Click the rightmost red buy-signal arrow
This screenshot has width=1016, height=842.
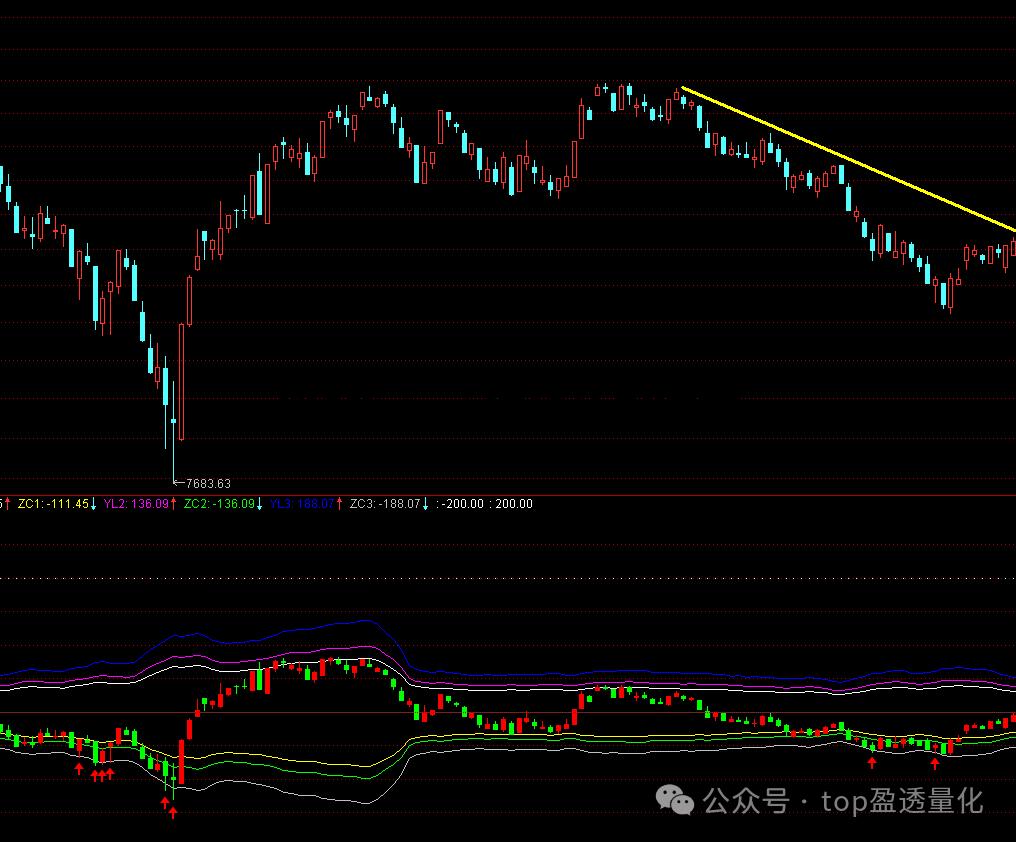(x=935, y=764)
